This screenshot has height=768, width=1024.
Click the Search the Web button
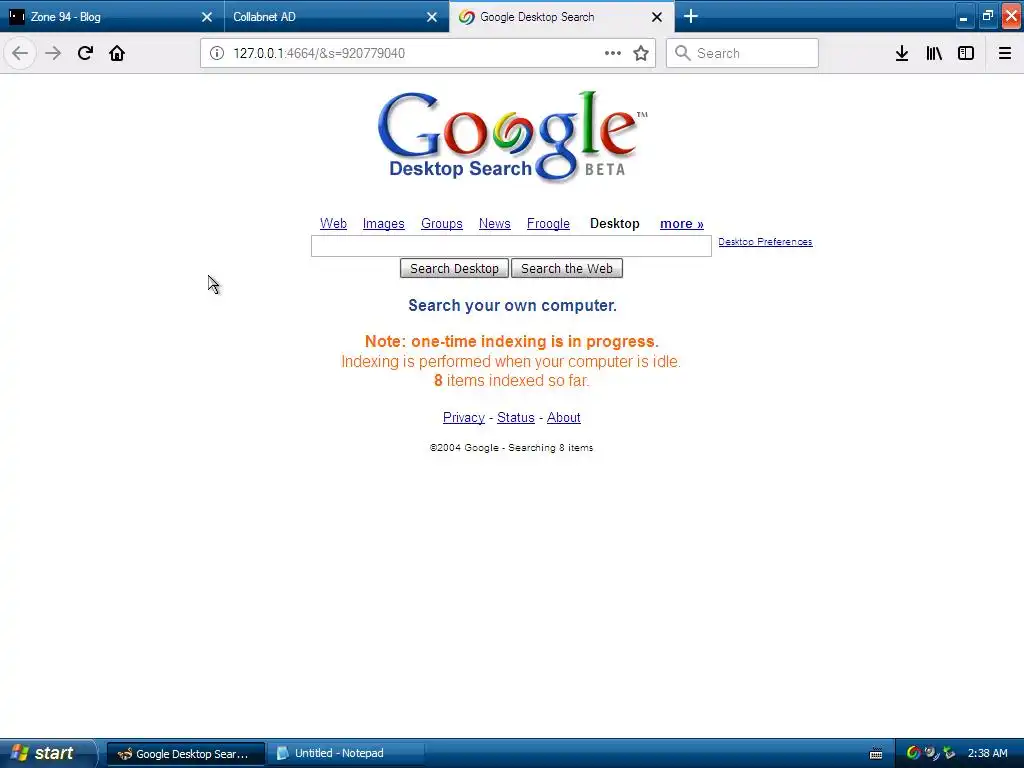click(567, 268)
